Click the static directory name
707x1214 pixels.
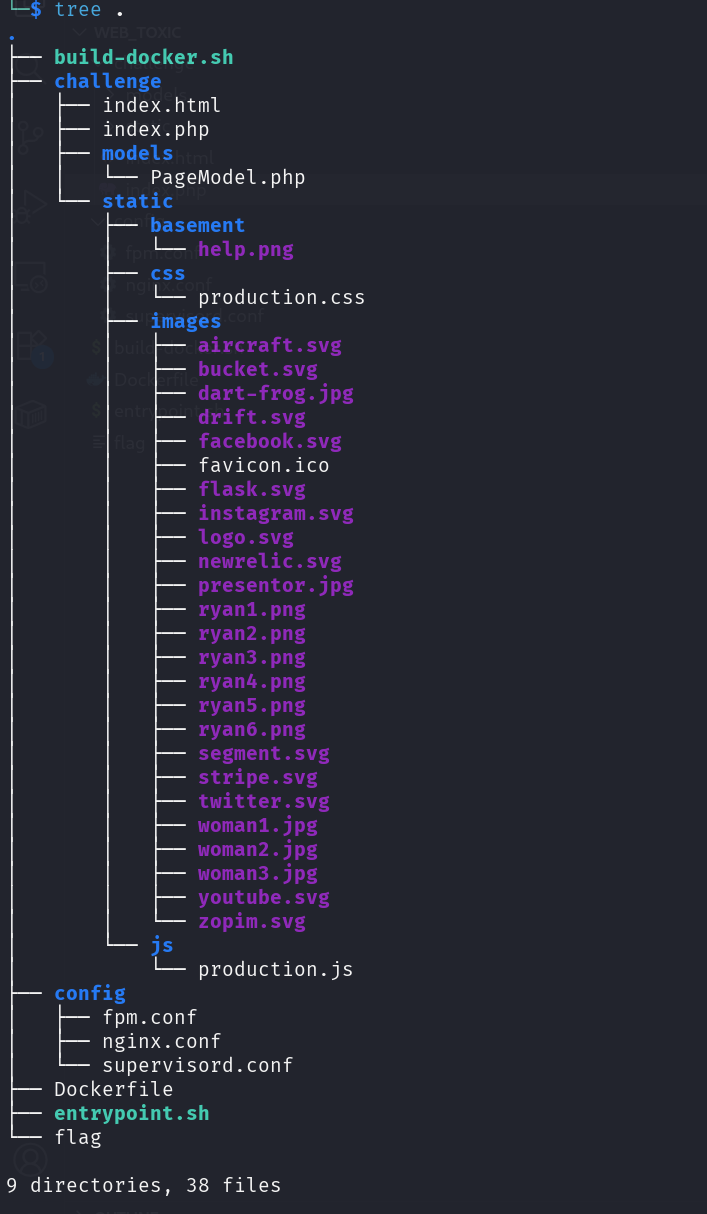pos(137,201)
